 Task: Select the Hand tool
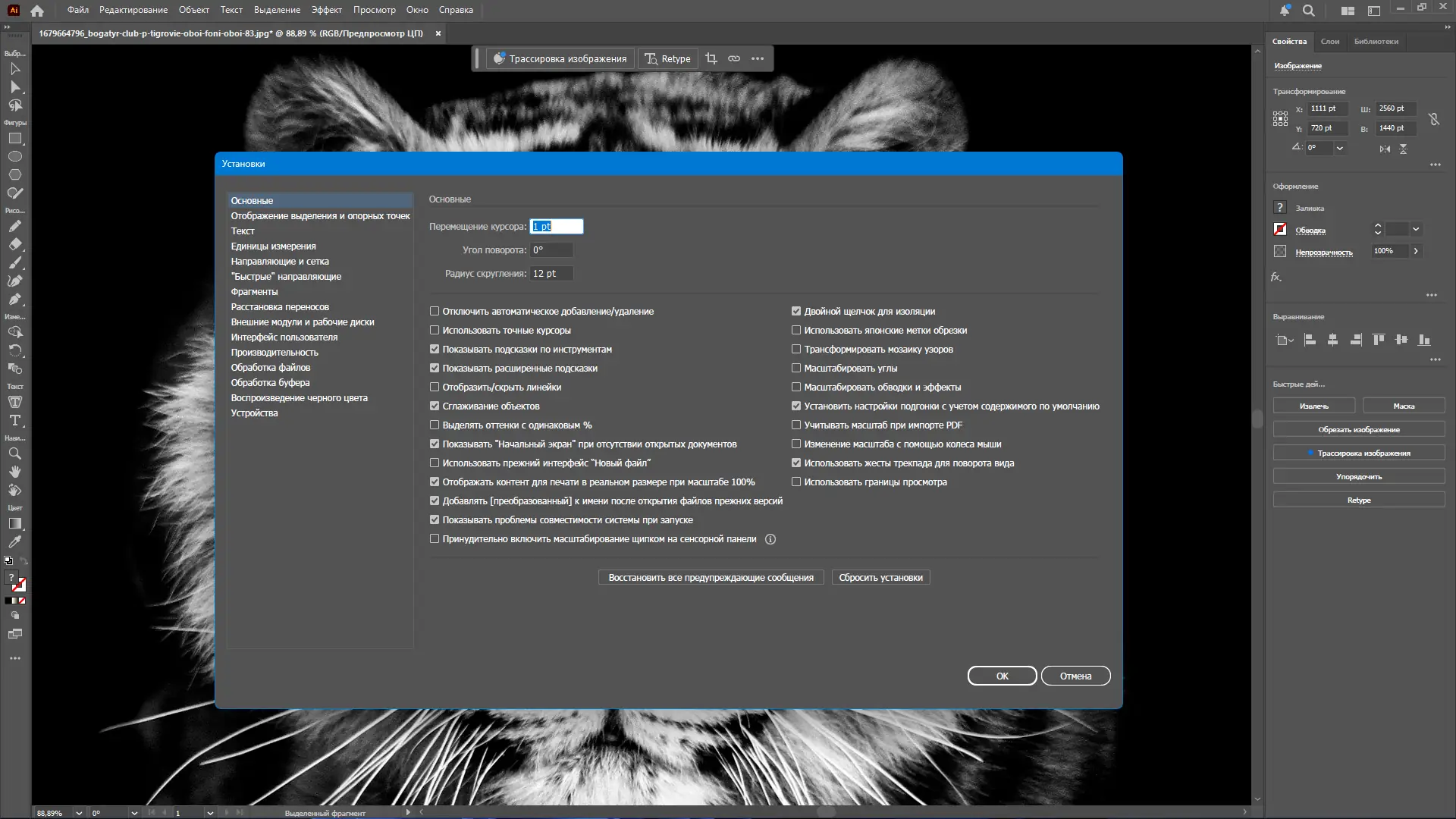pos(14,472)
